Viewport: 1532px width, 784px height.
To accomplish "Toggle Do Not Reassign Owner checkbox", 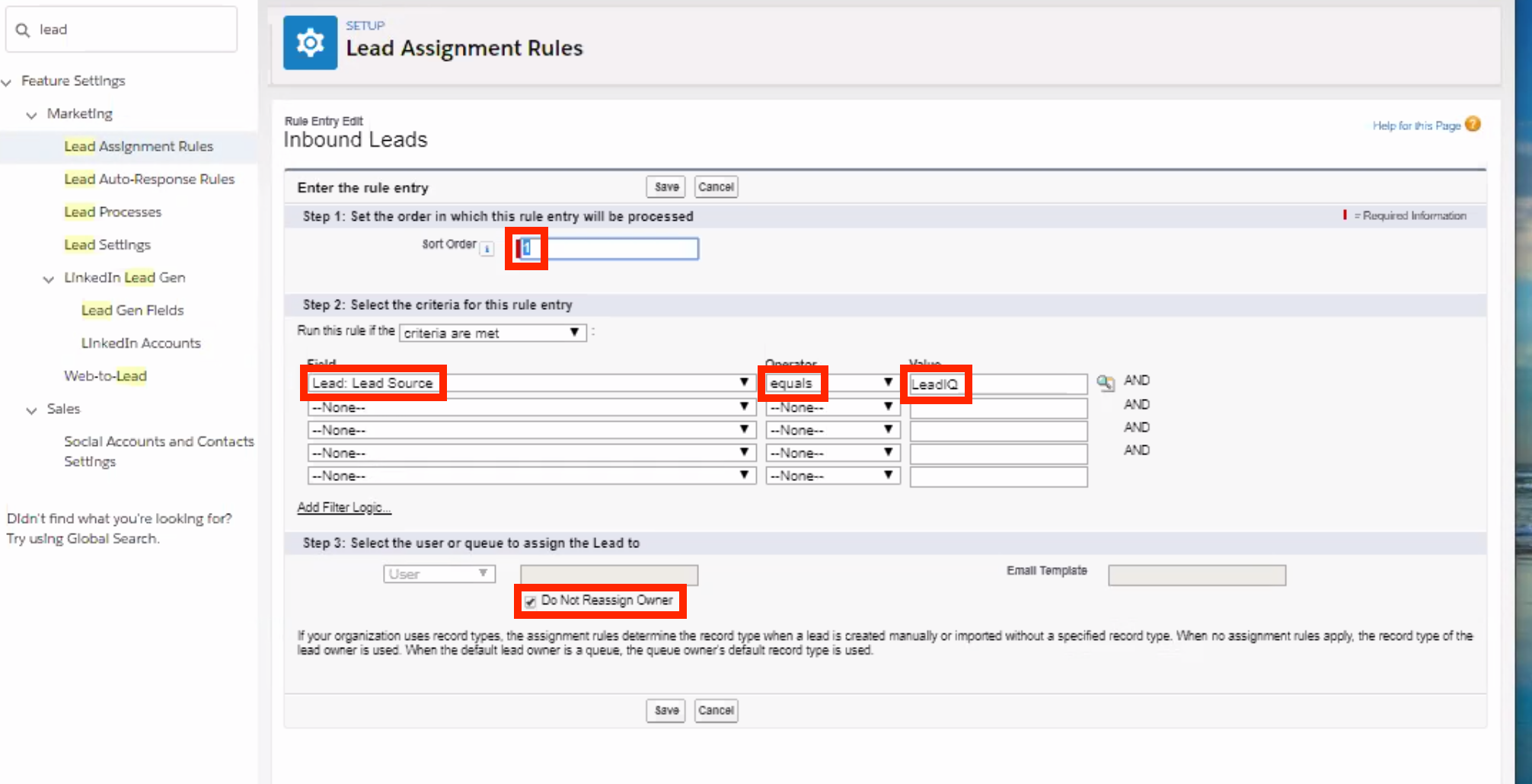I will [x=530, y=602].
